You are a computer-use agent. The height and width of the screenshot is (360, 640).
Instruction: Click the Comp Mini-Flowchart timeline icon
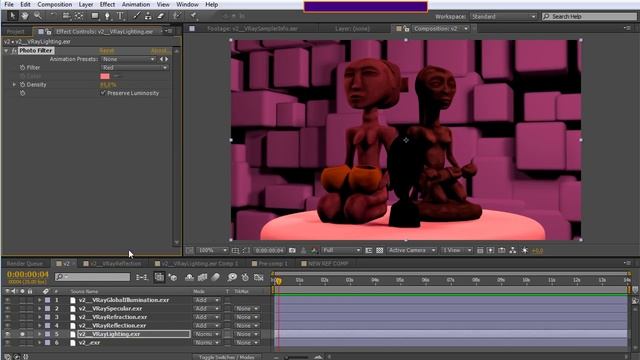(142, 277)
